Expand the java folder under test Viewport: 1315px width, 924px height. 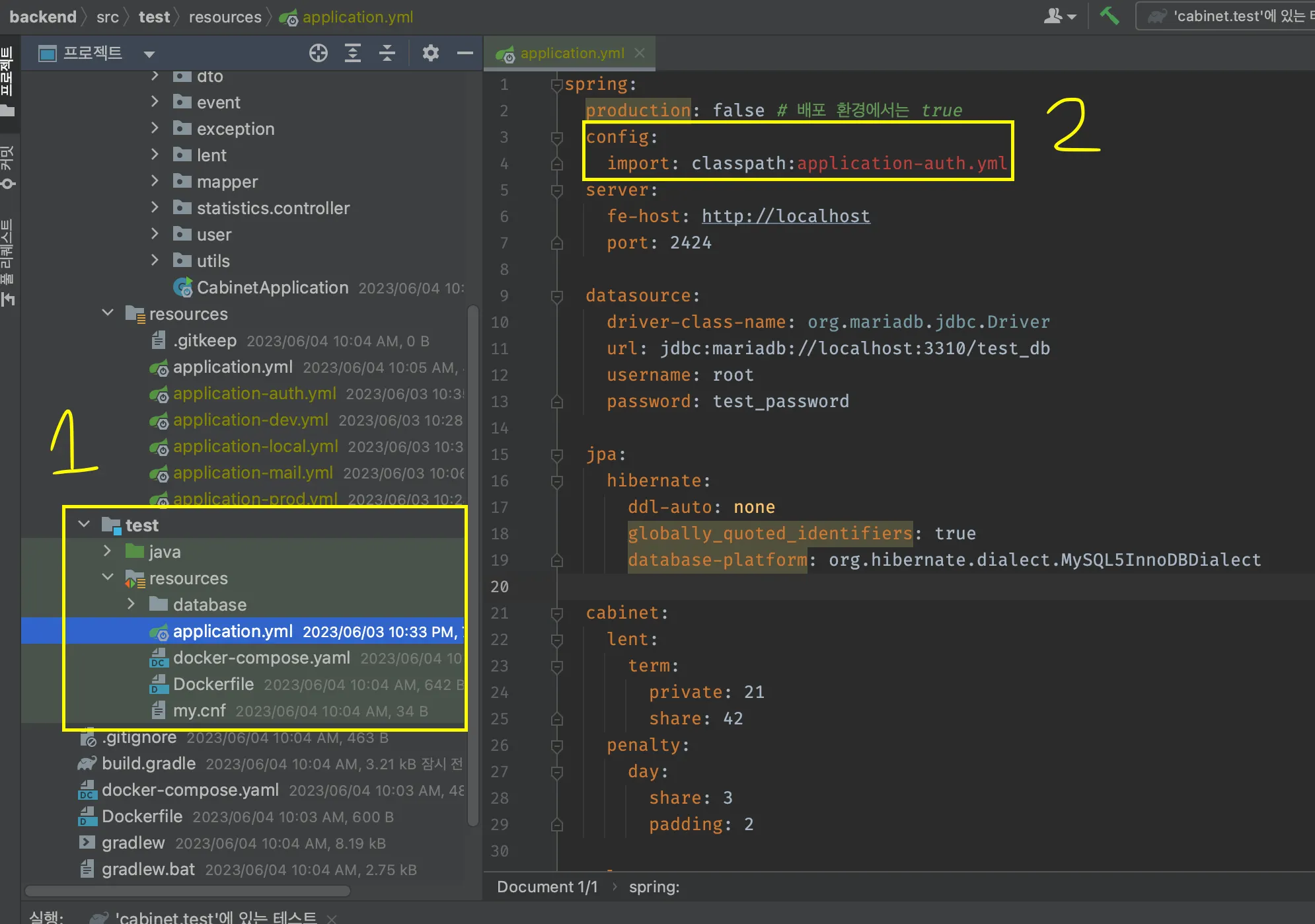coord(107,551)
